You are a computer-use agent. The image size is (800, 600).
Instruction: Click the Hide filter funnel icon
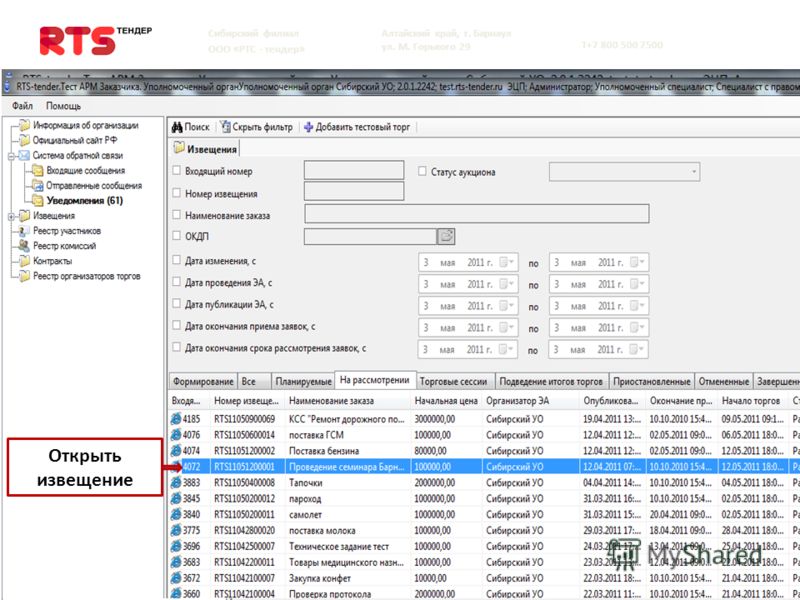[x=225, y=127]
